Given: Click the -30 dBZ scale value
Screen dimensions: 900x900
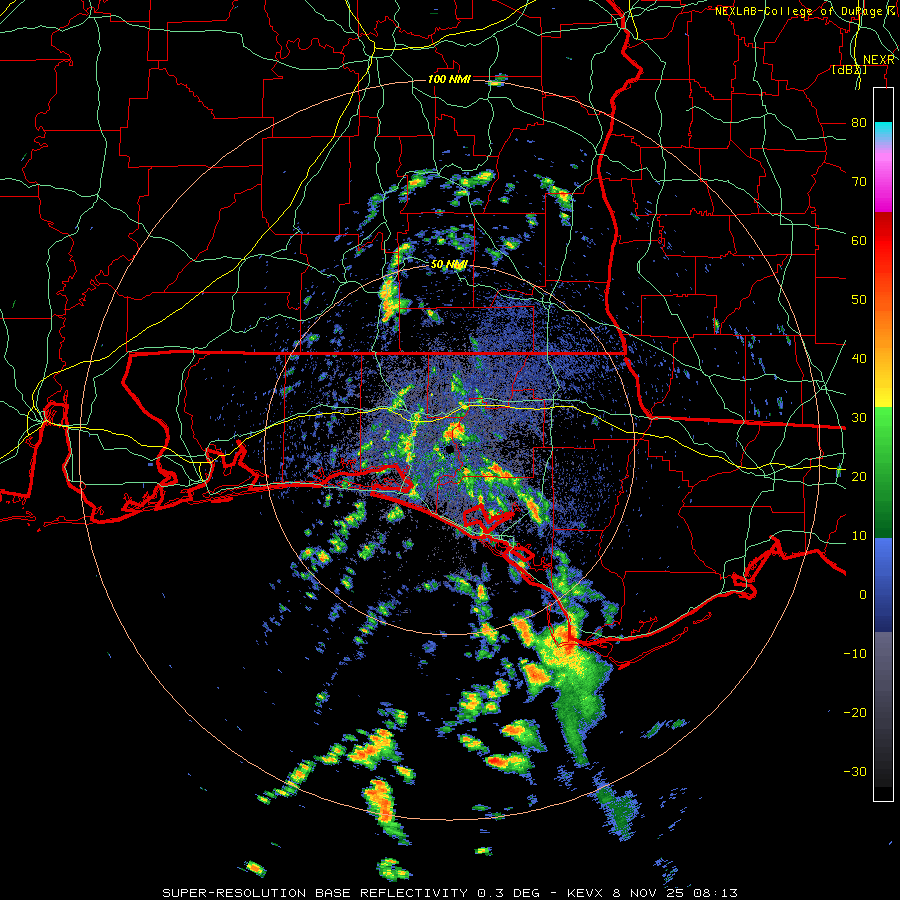Looking at the screenshot, I should pyautogui.click(x=855, y=771).
